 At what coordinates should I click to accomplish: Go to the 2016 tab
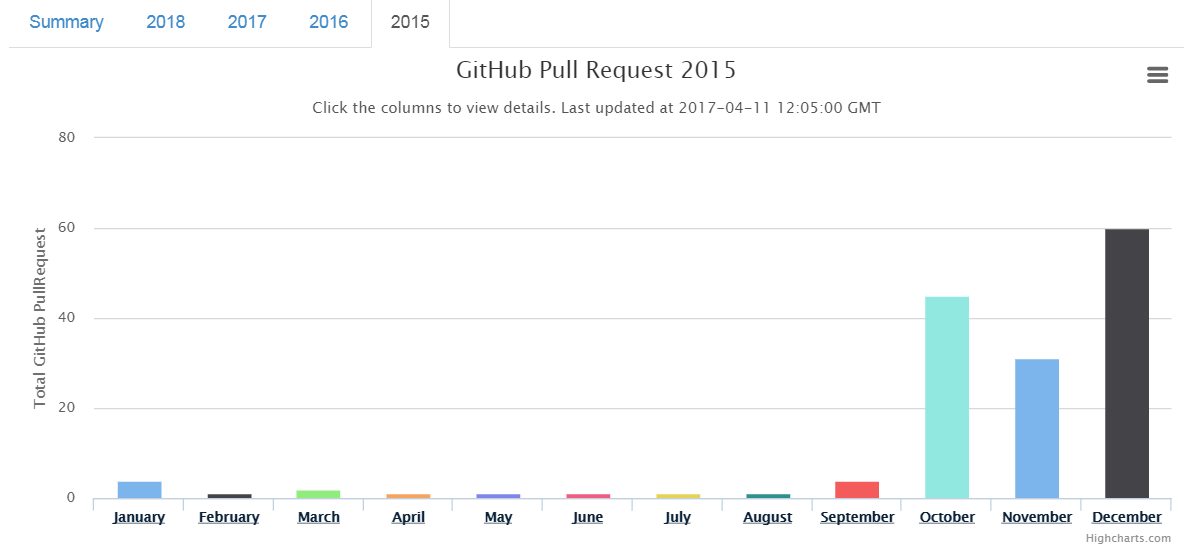click(329, 22)
